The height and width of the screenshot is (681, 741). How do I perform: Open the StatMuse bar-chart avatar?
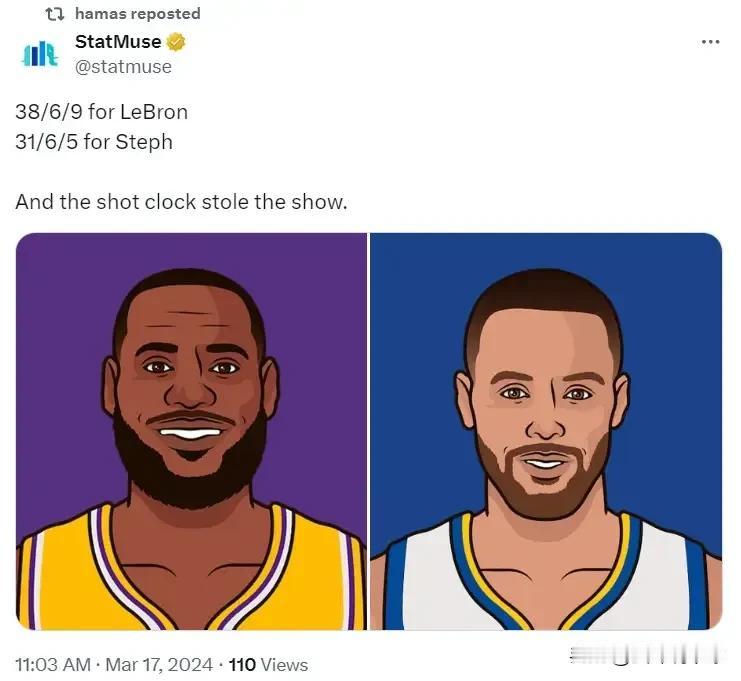[x=40, y=53]
